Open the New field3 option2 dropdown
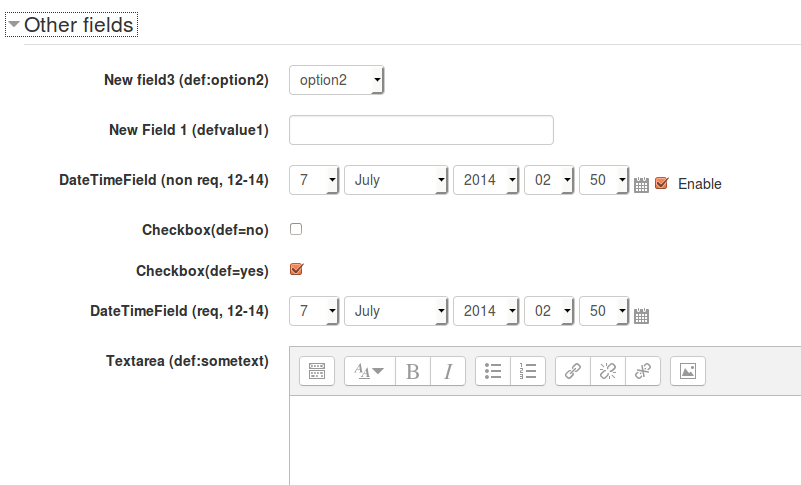The height and width of the screenshot is (485, 801). [337, 80]
